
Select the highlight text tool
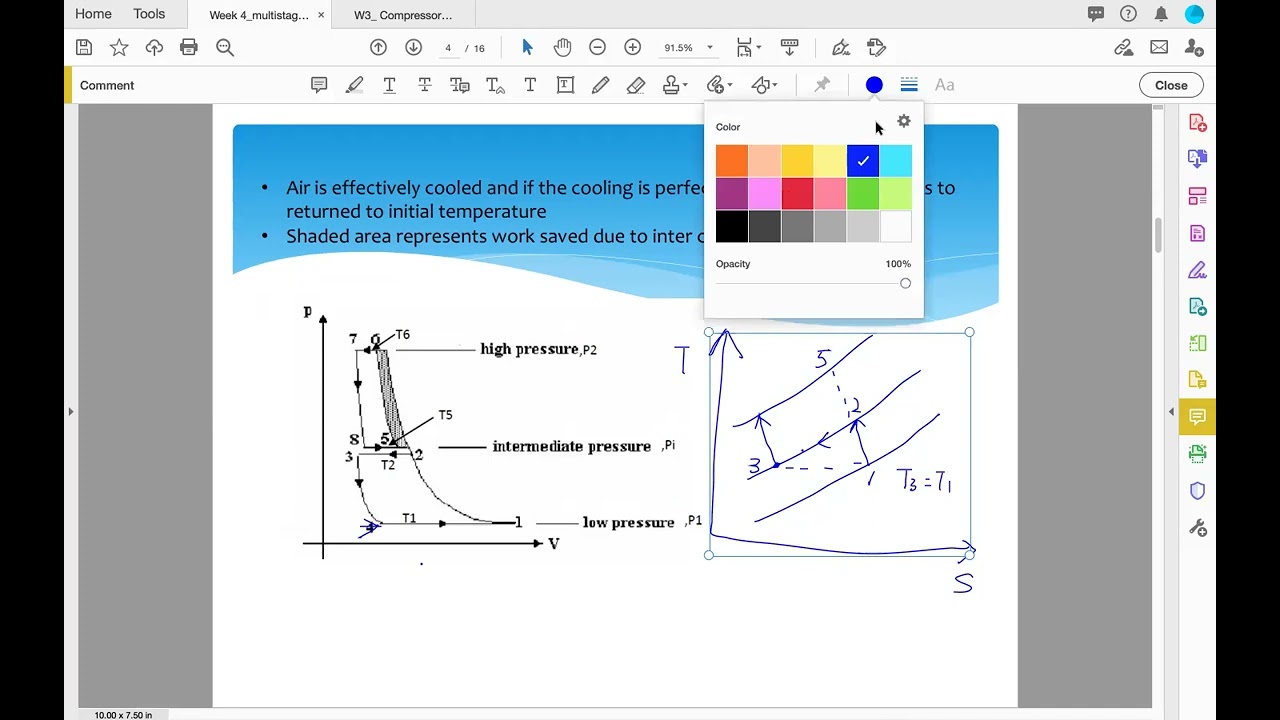point(354,85)
